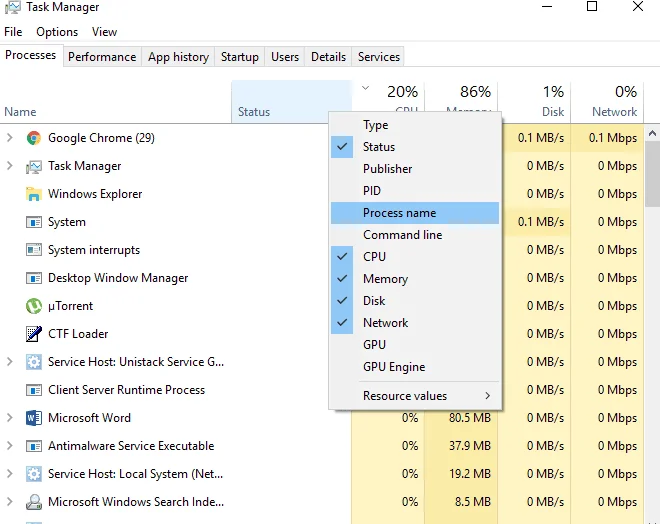The height and width of the screenshot is (524, 660).
Task: Expand Service Host: Unistack Service Group
Action: (10, 362)
